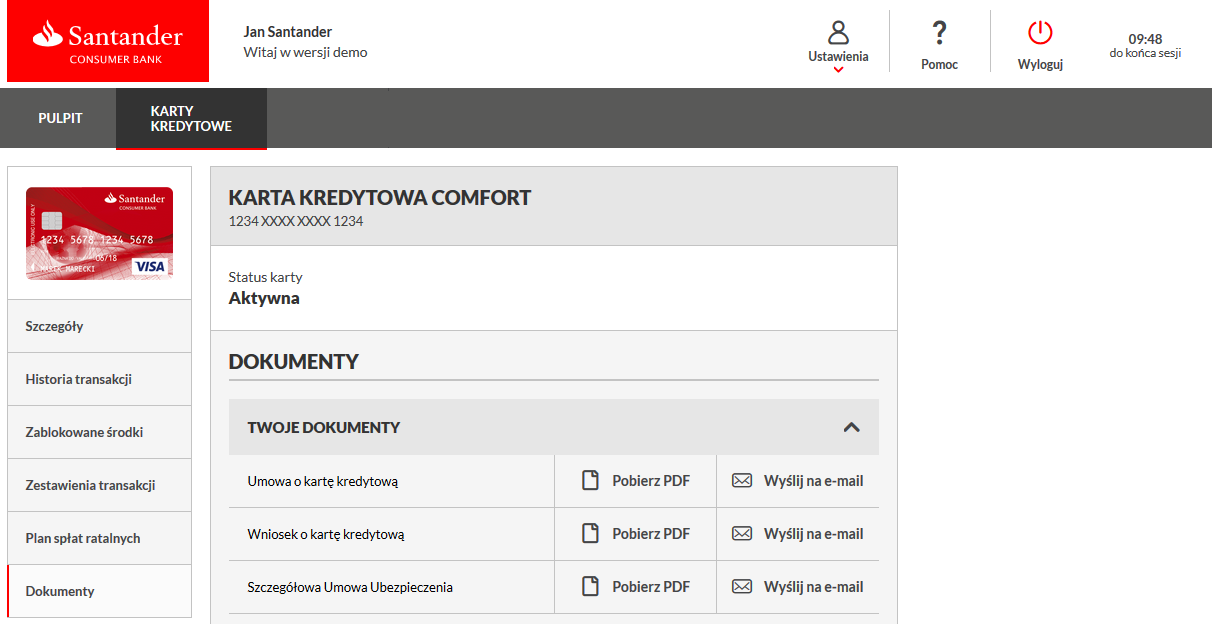1212x624 pixels.
Task: Click the Santander Consumer Bank logo
Action: [x=108, y=42]
